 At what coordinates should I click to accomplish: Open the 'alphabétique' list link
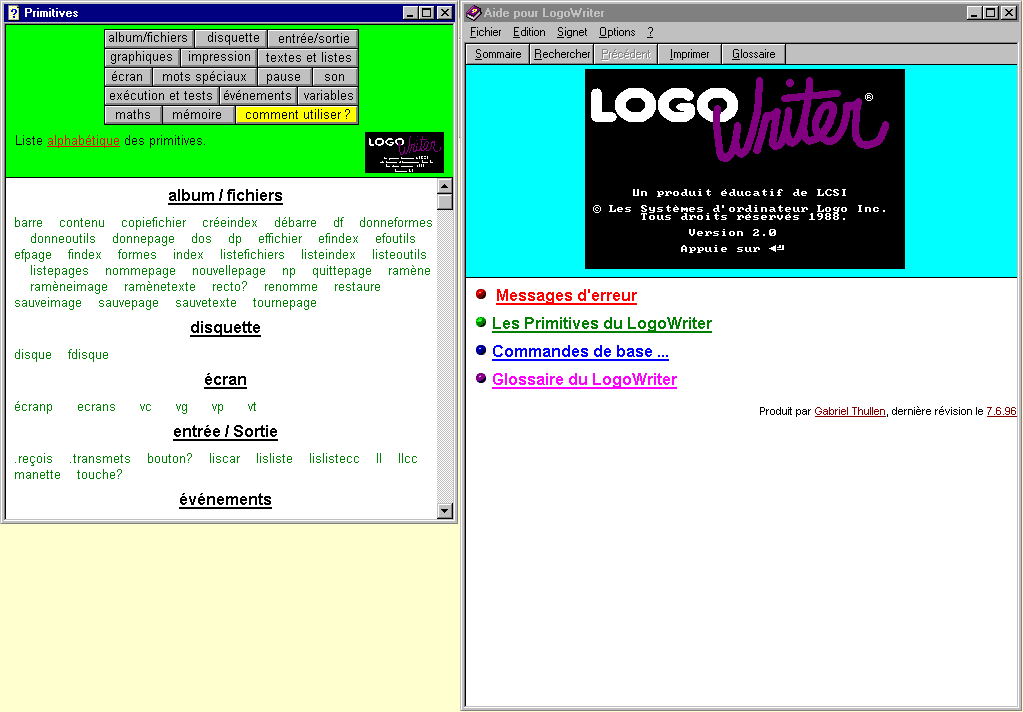coord(83,141)
